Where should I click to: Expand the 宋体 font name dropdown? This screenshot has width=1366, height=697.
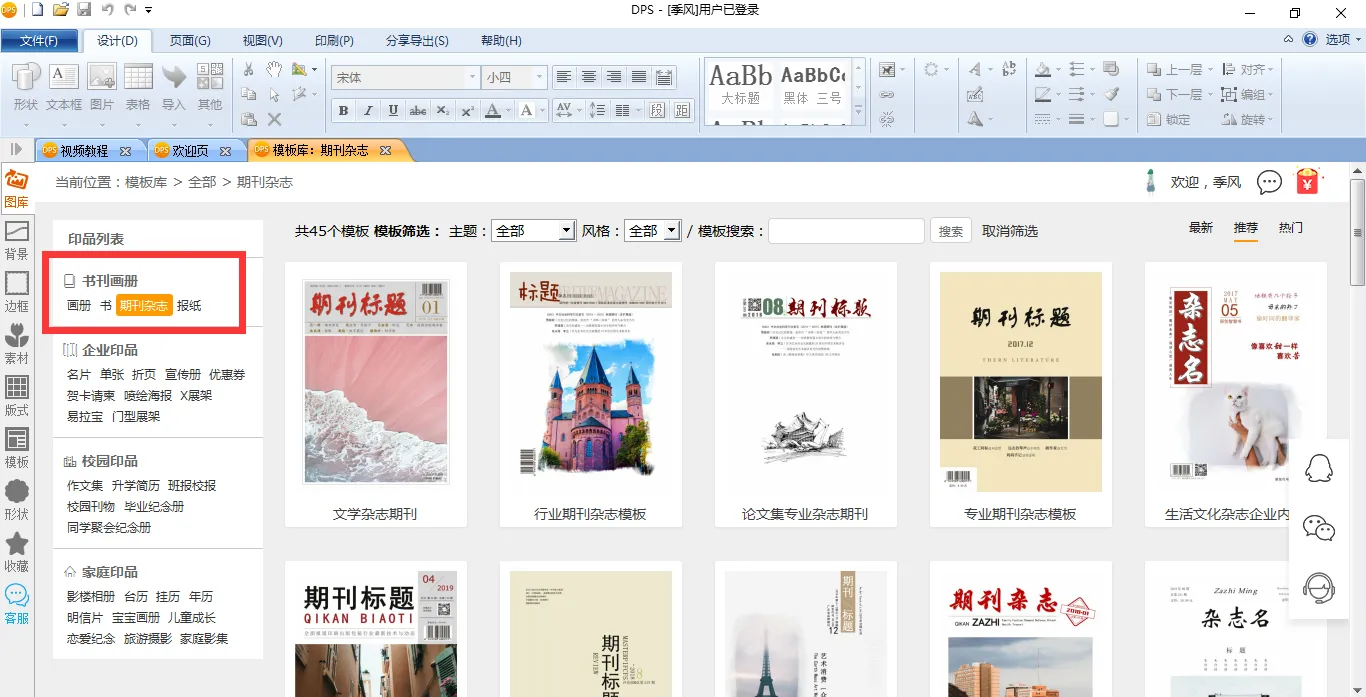[x=472, y=77]
